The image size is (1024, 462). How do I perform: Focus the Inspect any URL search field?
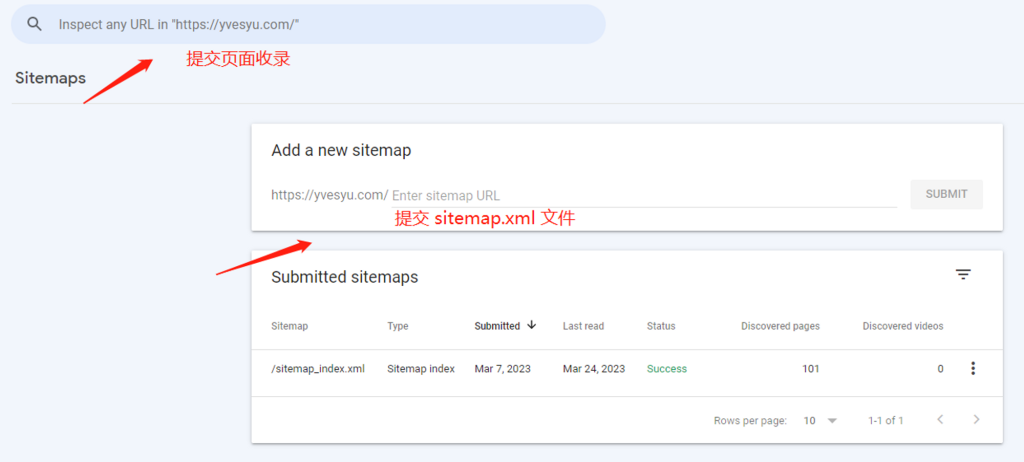(x=308, y=24)
